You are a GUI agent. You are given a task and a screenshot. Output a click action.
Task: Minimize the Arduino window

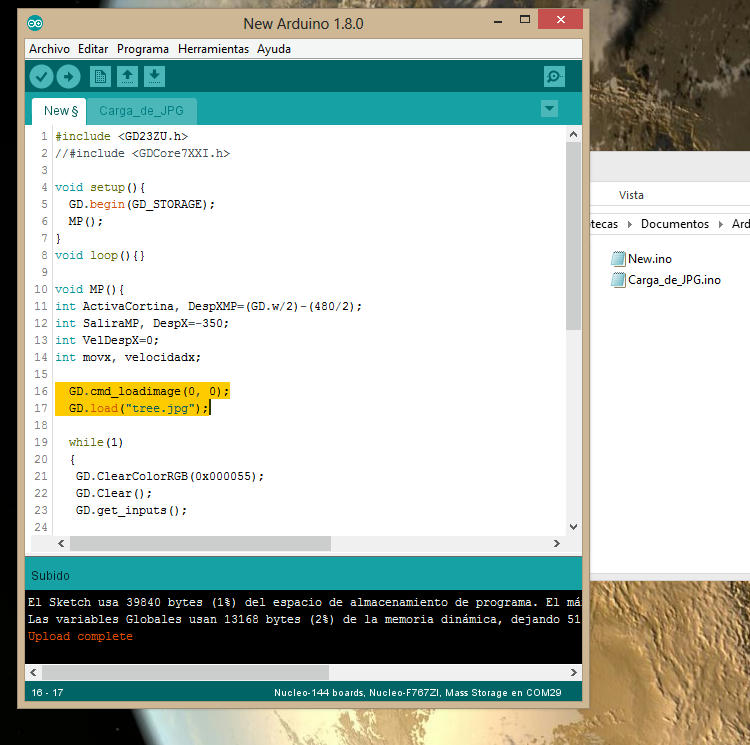(498, 20)
